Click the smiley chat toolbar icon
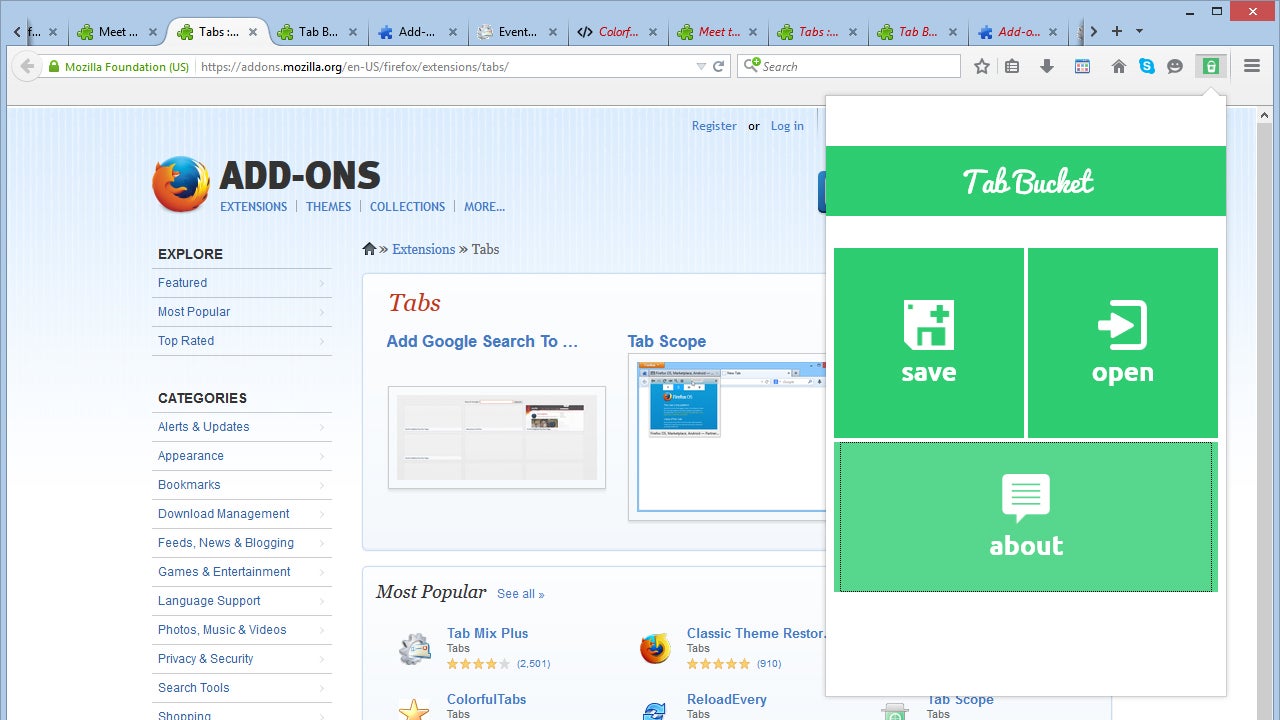1280x720 pixels. coord(1175,67)
